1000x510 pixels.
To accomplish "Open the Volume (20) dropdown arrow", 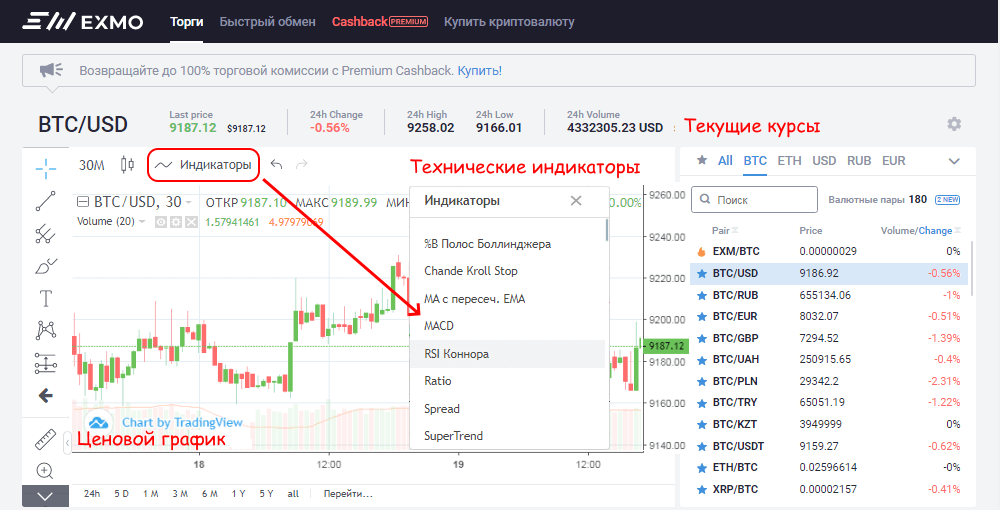I will click(142, 222).
